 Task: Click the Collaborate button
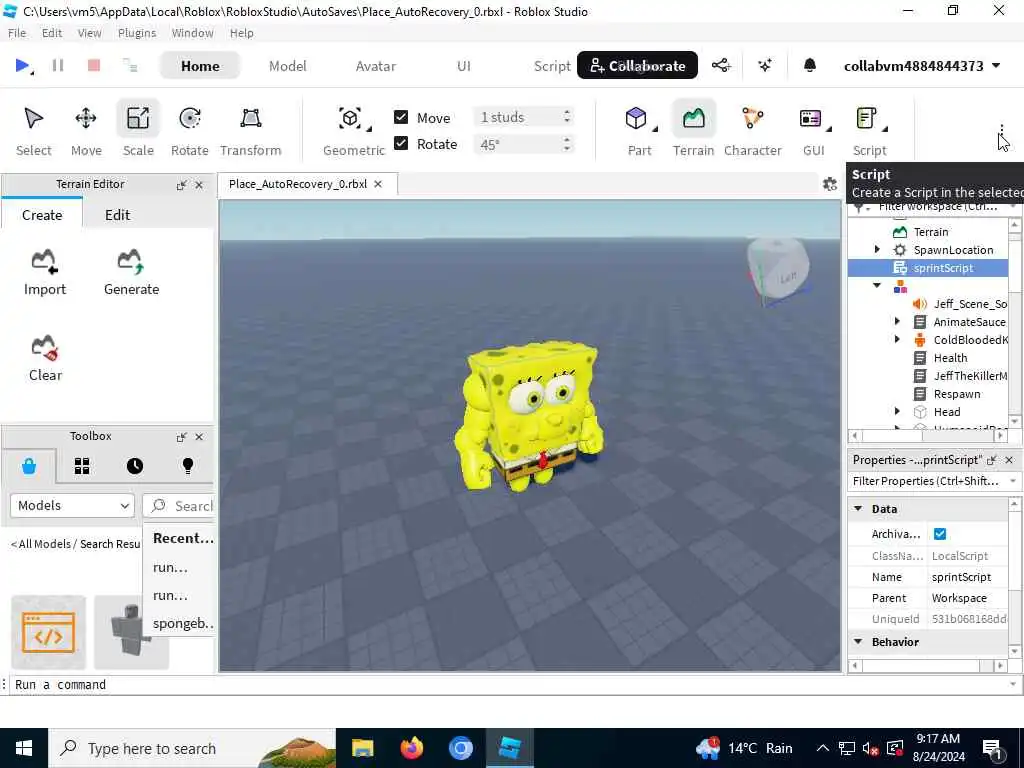pos(637,65)
